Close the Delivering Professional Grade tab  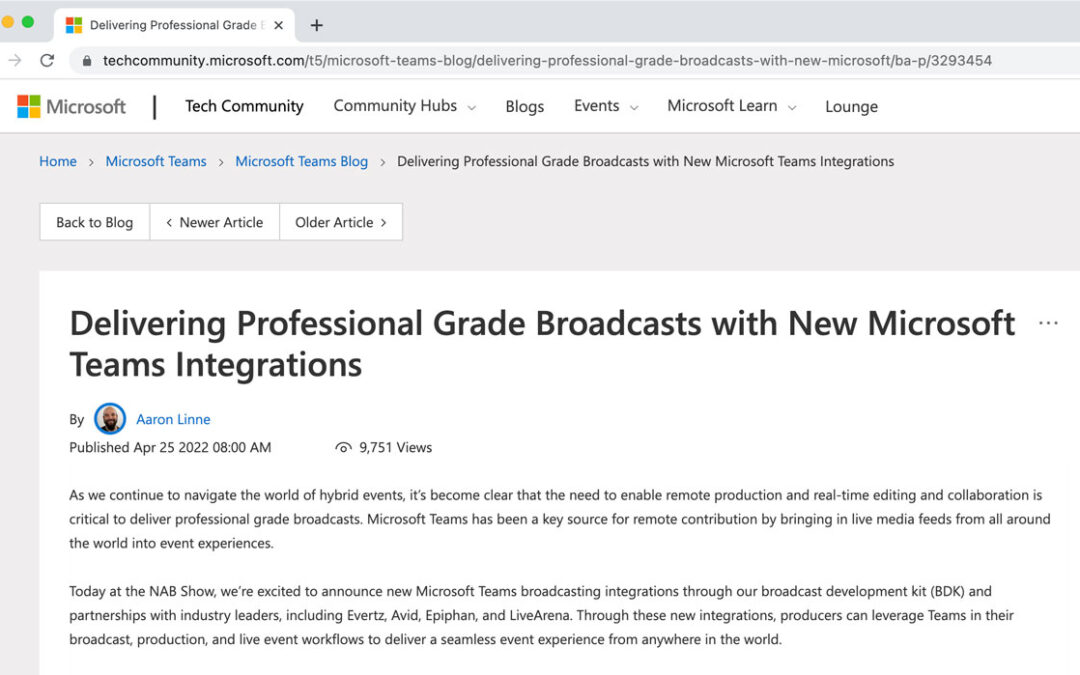[x=278, y=25]
